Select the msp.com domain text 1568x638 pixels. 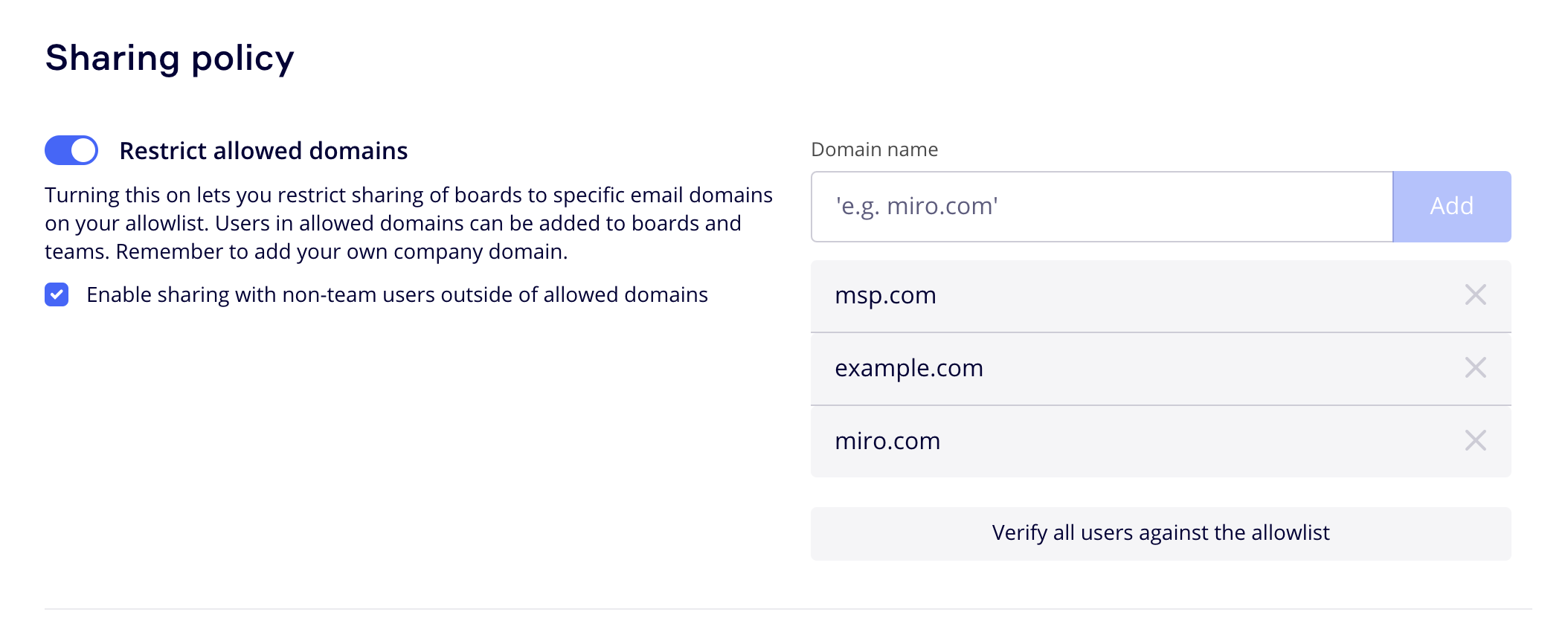click(885, 296)
